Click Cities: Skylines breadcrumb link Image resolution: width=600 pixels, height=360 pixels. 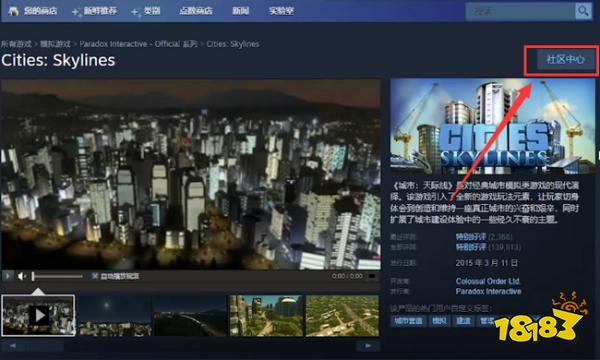[233, 44]
